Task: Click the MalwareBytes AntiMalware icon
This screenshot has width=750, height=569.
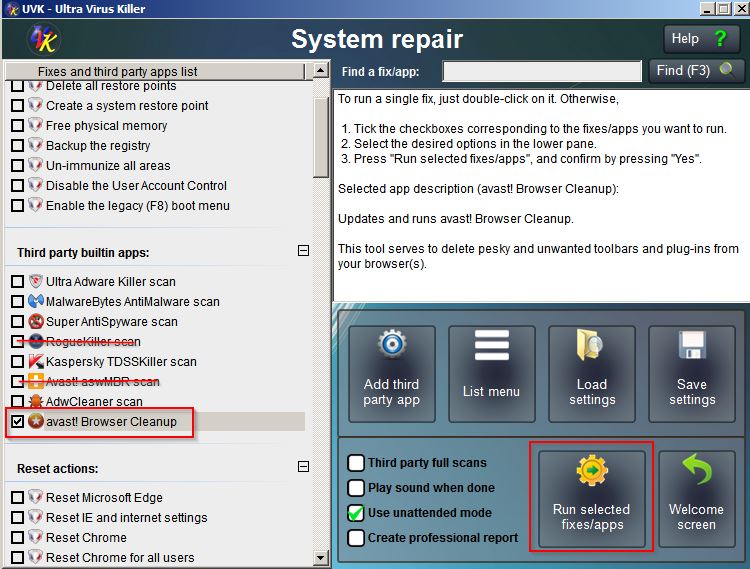Action: click(x=36, y=301)
